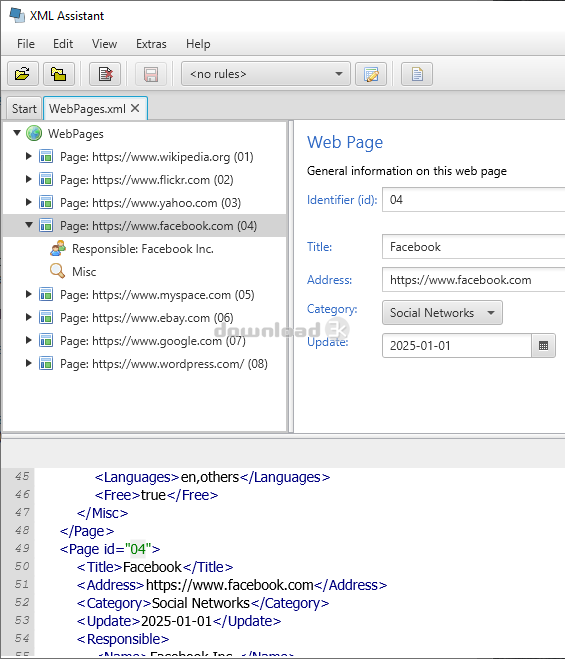Select Page: https://www.wikipedia.org (01)
Viewport: 565px width, 659px height.
click(157, 157)
